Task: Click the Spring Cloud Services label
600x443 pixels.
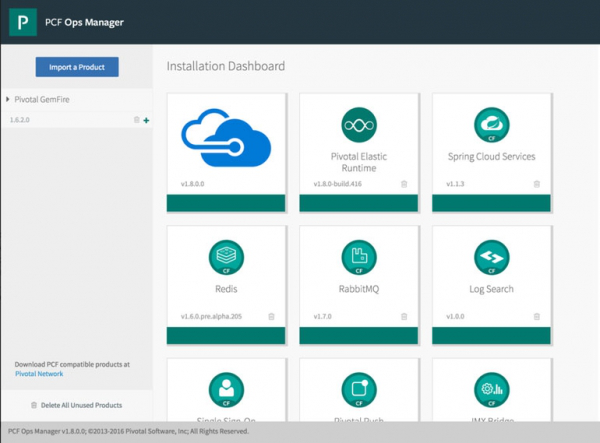Action: click(x=492, y=156)
